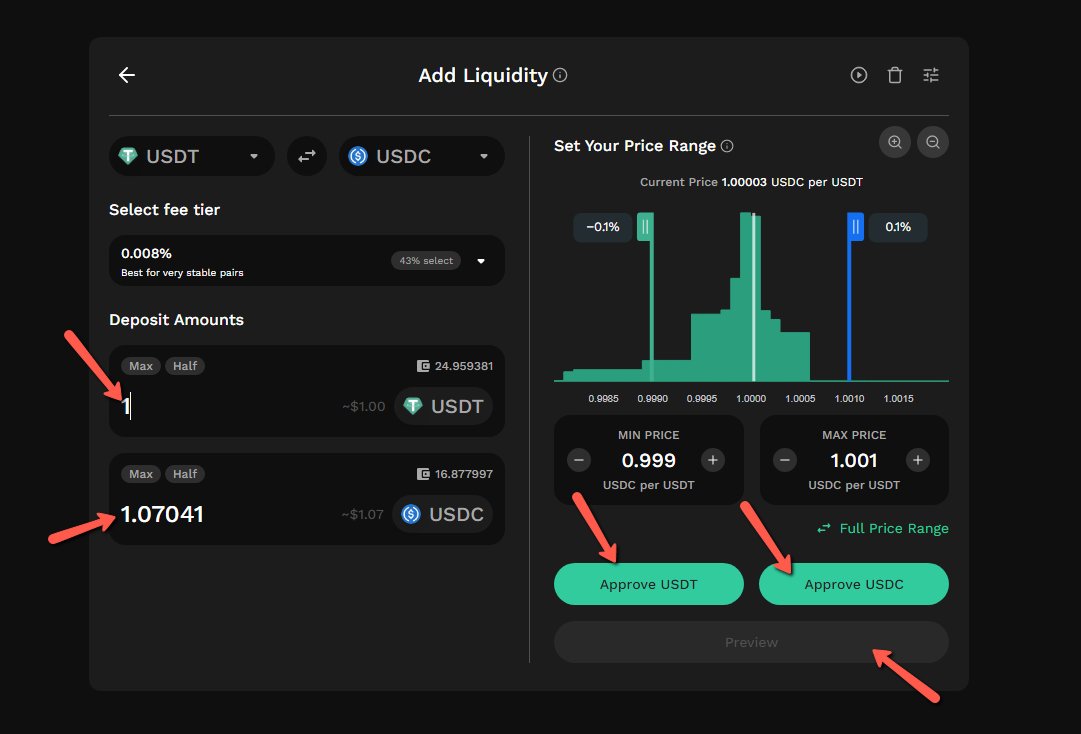Click wallet balance 24.959381 for USDT

pyautogui.click(x=455, y=366)
